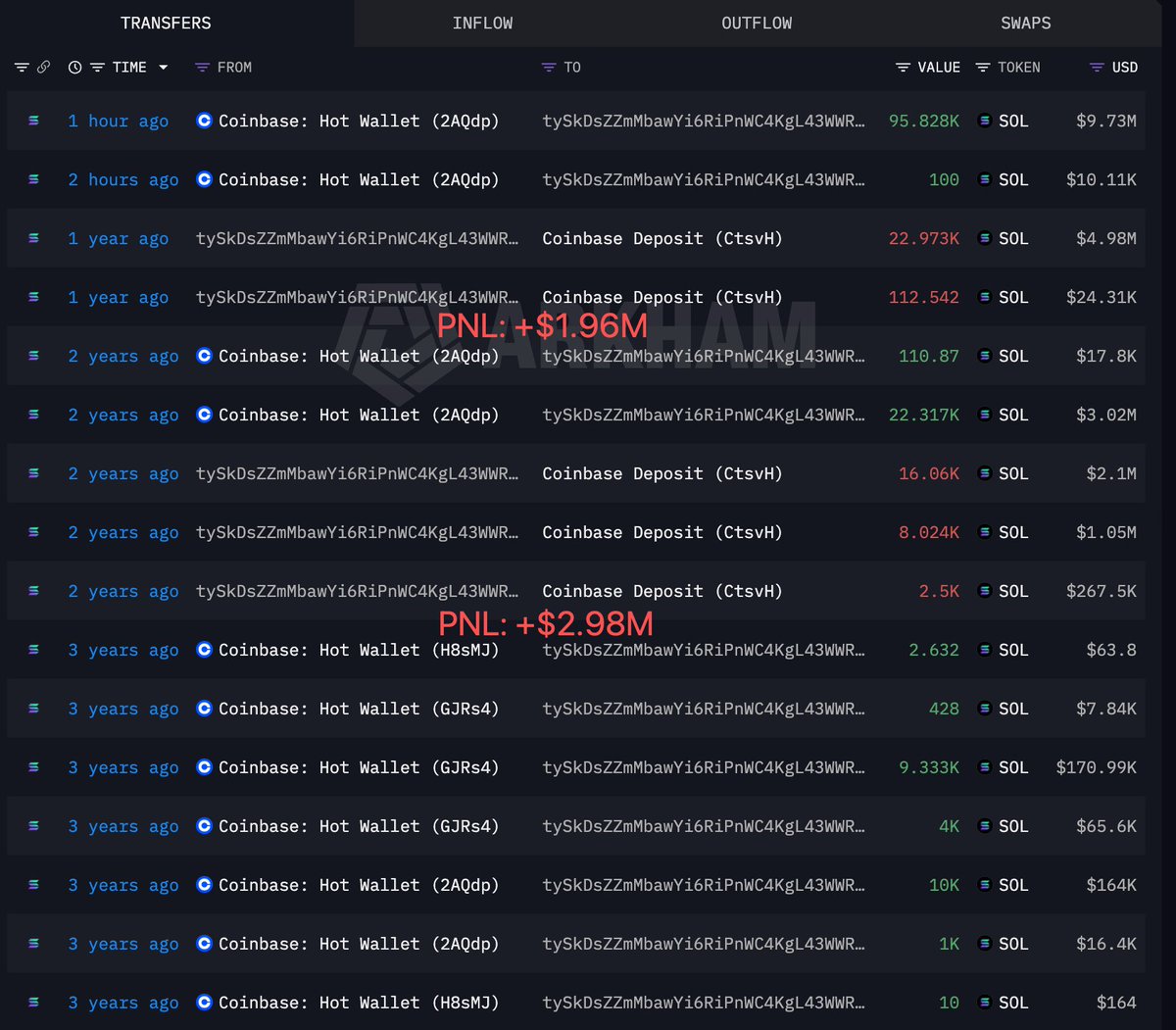Open Coinbase Hot Wallet (H8sMJ) in $164 row
1176x1030 pixels.
359,1004
